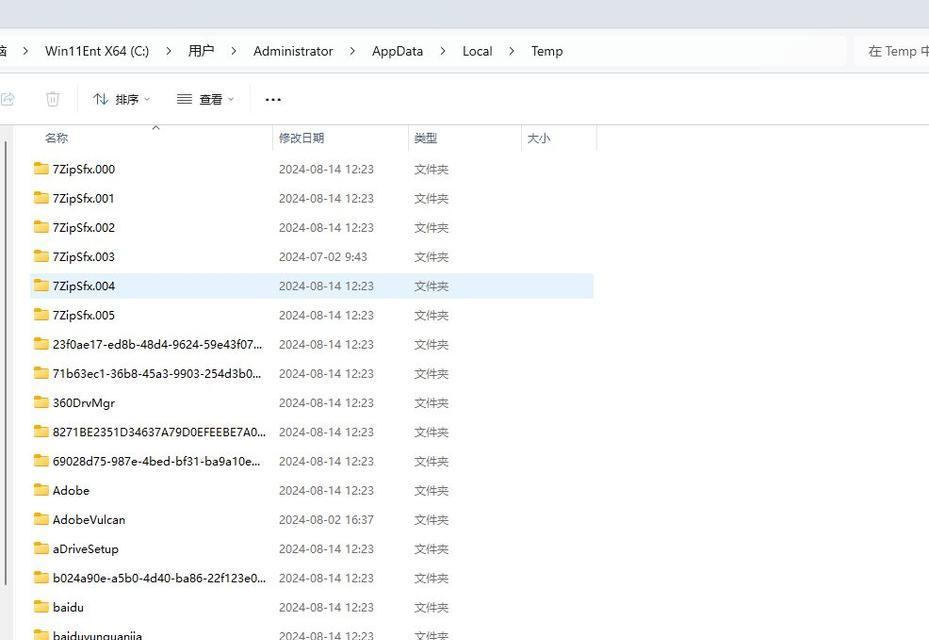Image resolution: width=929 pixels, height=640 pixels.
Task: Select the 7ZipSfx.003 folder name
Action: tap(84, 257)
